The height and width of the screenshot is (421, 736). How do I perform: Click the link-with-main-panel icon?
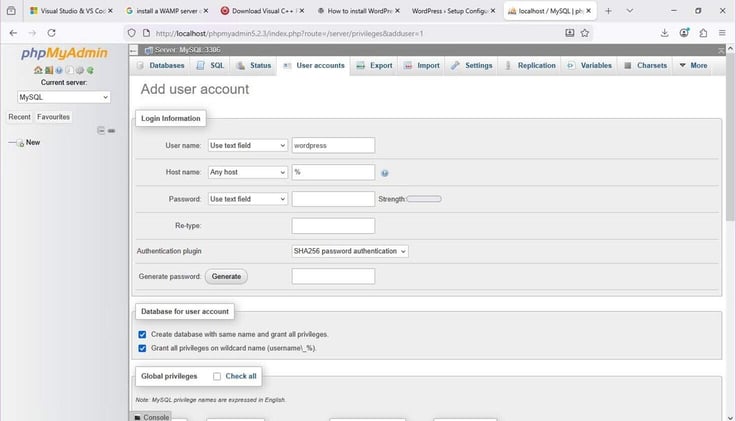[111, 130]
